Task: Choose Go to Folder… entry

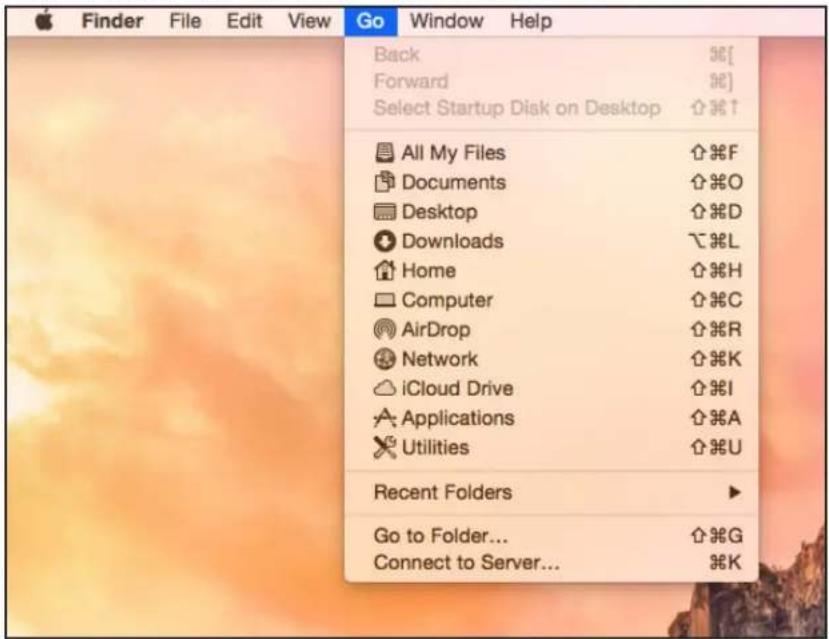Action: [551, 536]
